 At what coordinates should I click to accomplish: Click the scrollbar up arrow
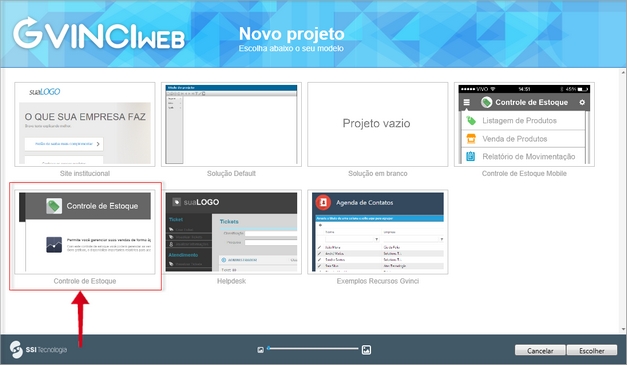[623, 73]
